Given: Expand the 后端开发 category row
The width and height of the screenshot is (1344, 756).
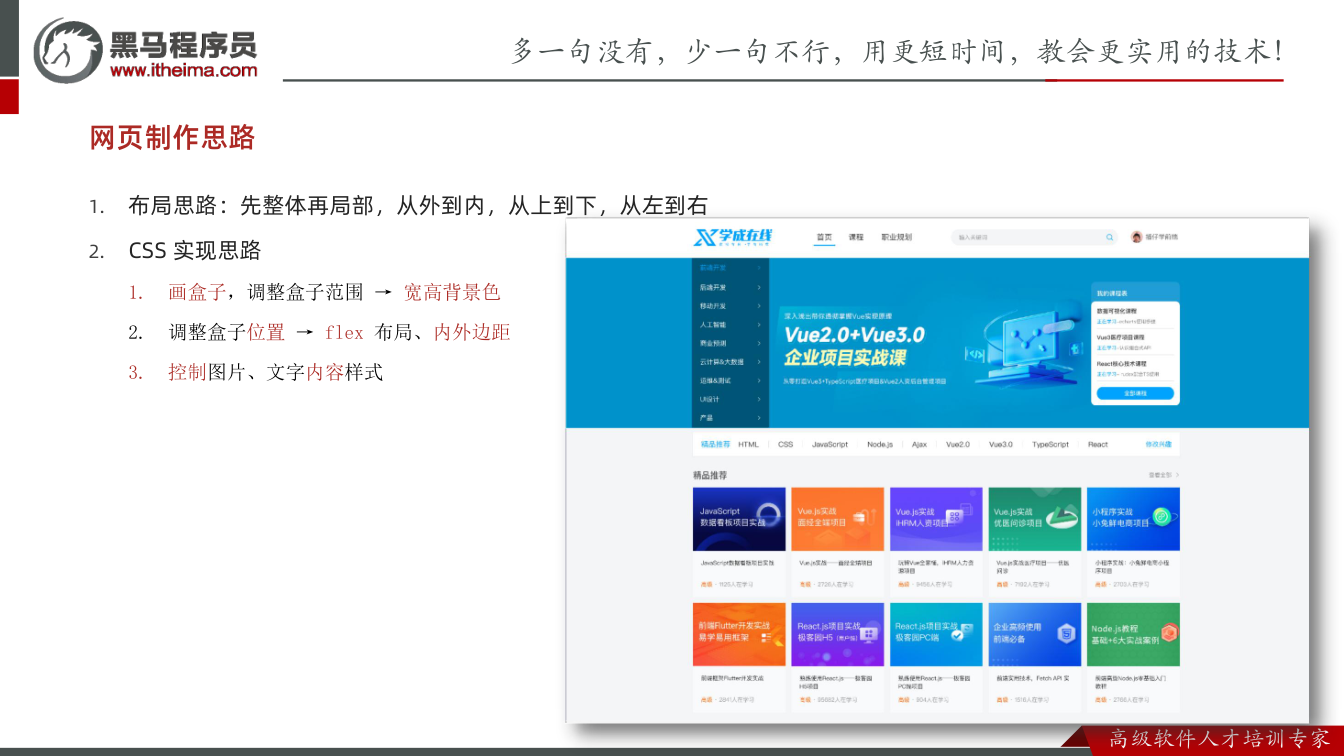Looking at the screenshot, I should coord(731,287).
